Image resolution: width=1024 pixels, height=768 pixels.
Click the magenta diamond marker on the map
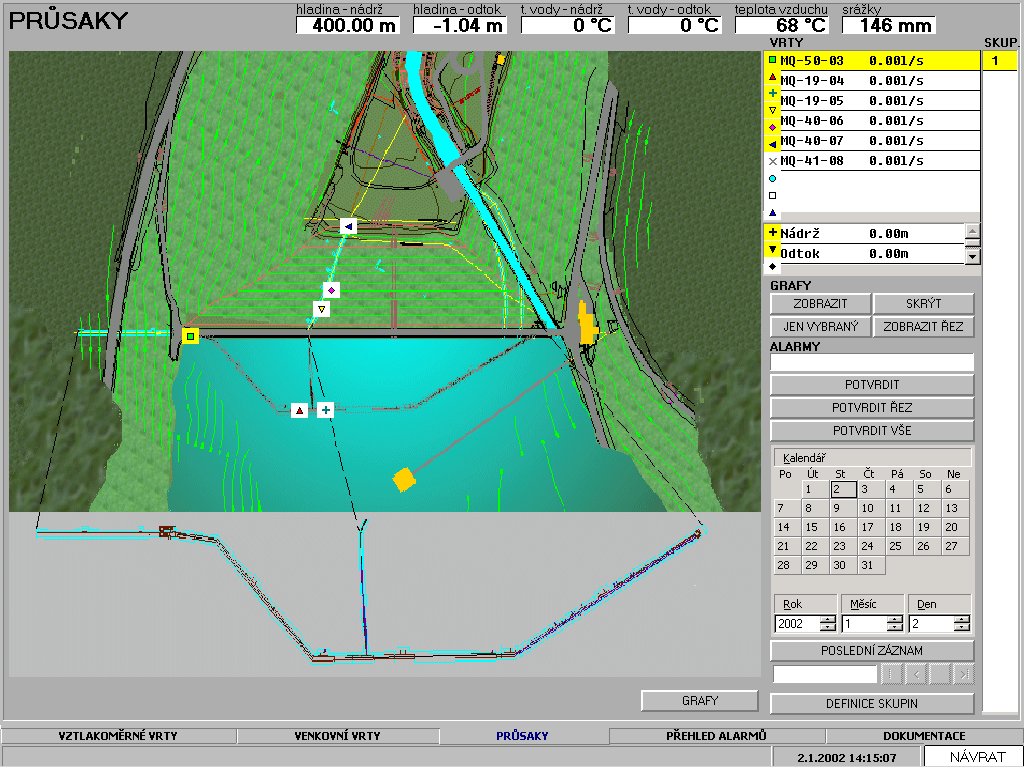(x=331, y=290)
